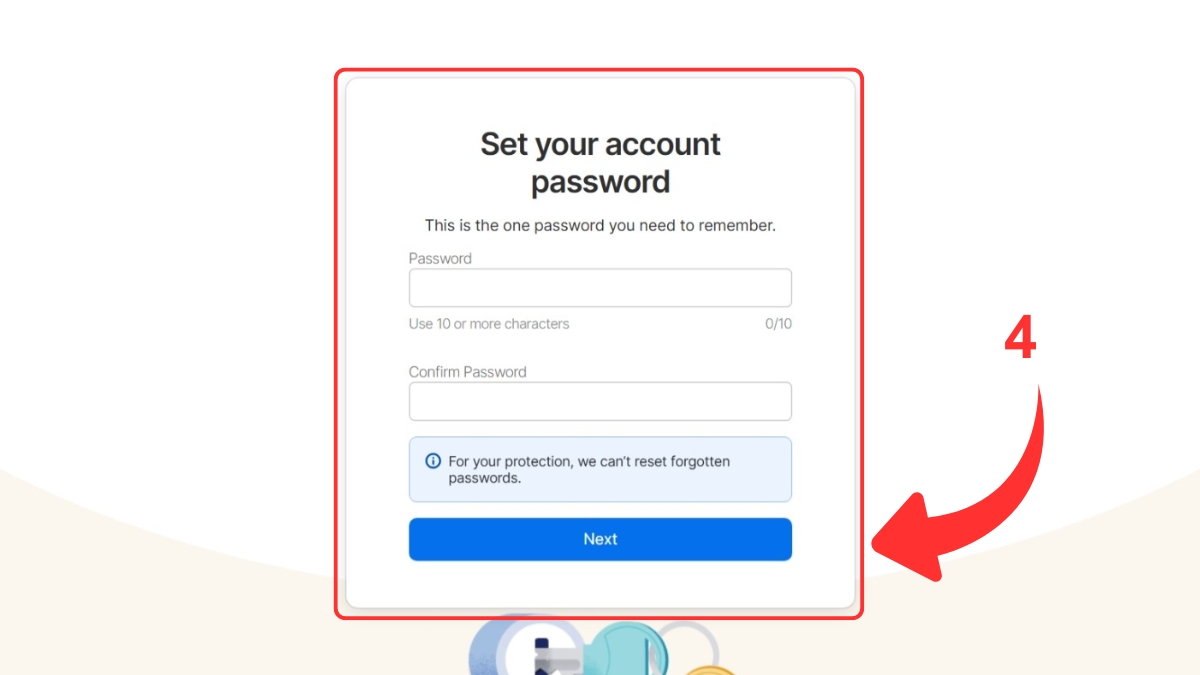1200x675 pixels.
Task: Click the forgotten passwords warning text
Action: coord(589,470)
